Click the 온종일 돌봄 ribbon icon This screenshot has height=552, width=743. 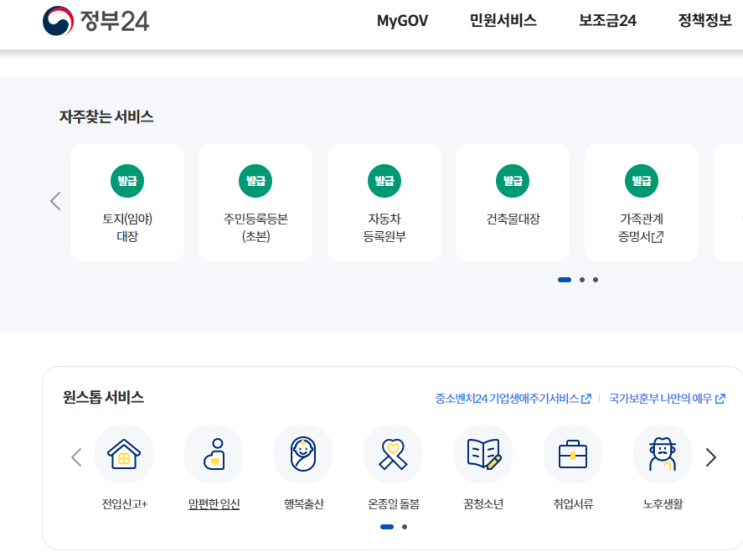click(x=393, y=454)
